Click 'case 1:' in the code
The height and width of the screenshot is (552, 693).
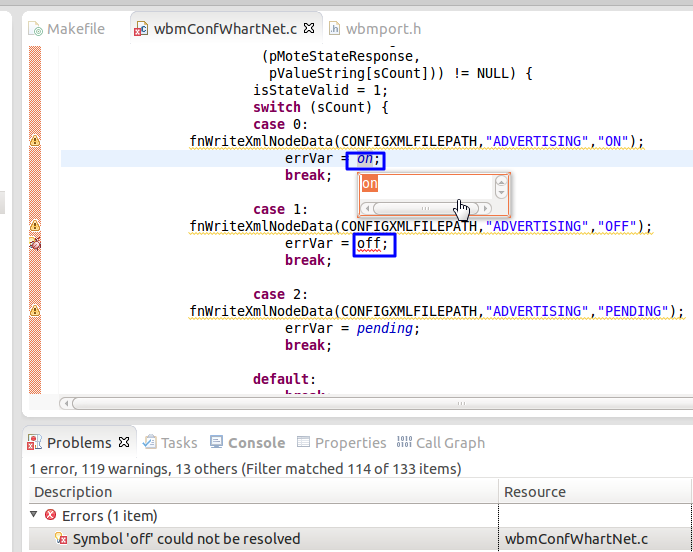pyautogui.click(x=280, y=209)
